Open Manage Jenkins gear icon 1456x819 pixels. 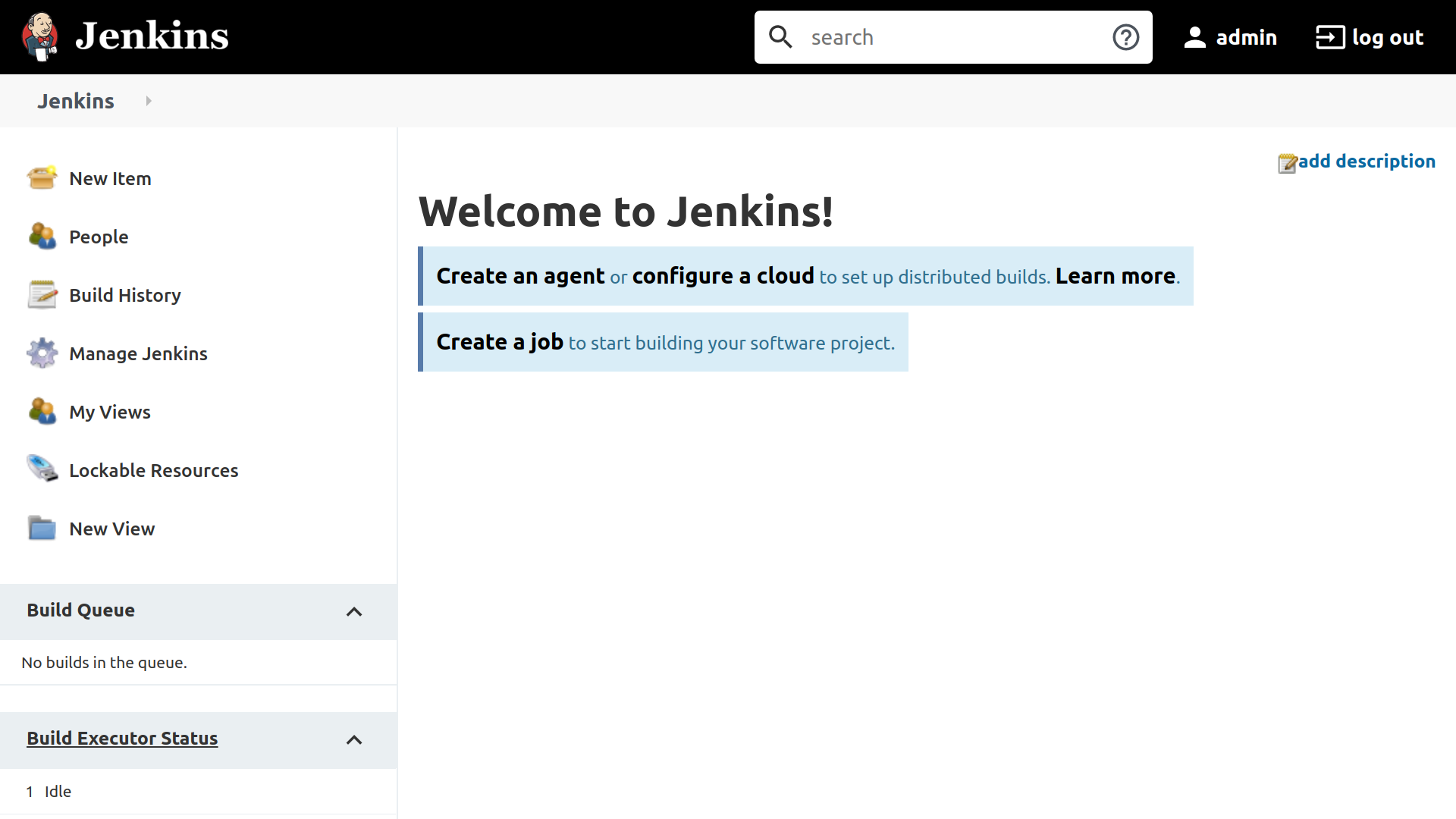pos(42,353)
